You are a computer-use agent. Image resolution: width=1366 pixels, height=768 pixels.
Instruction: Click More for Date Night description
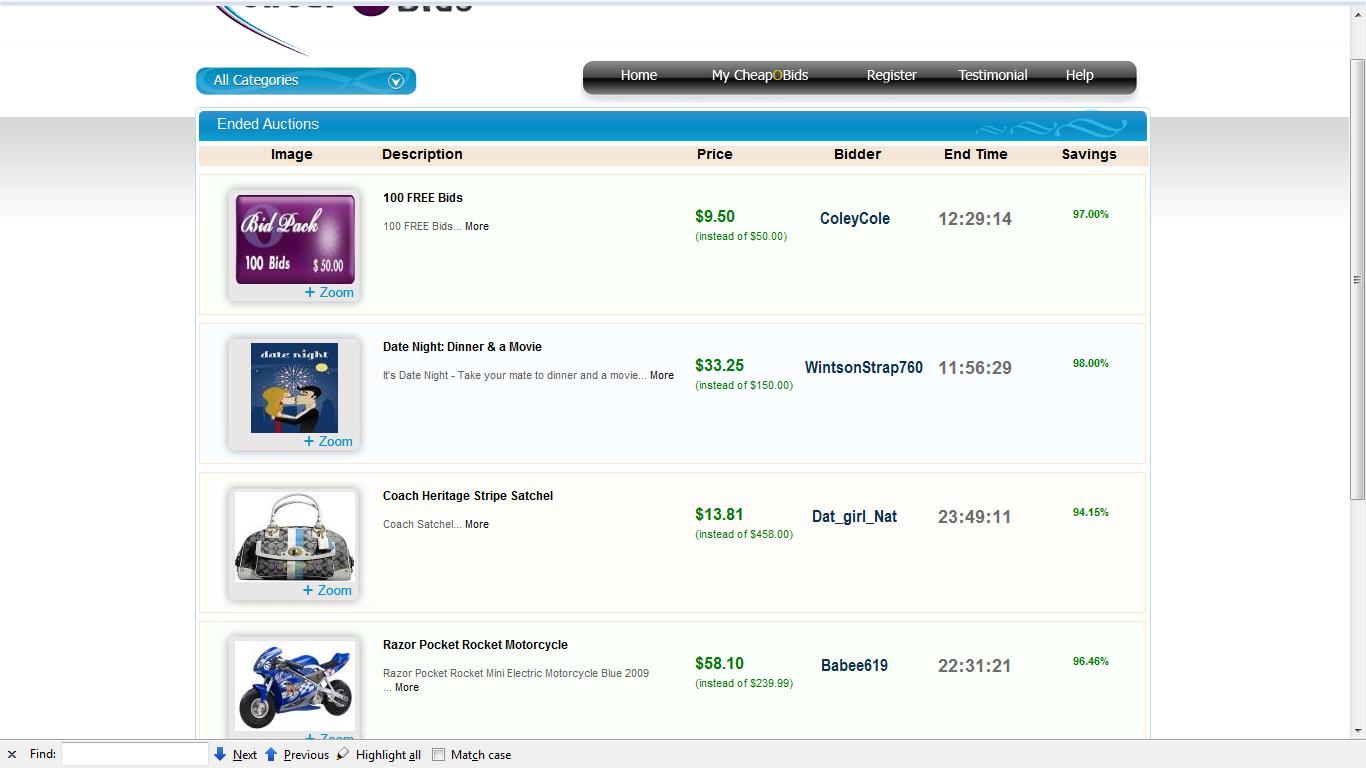click(662, 376)
